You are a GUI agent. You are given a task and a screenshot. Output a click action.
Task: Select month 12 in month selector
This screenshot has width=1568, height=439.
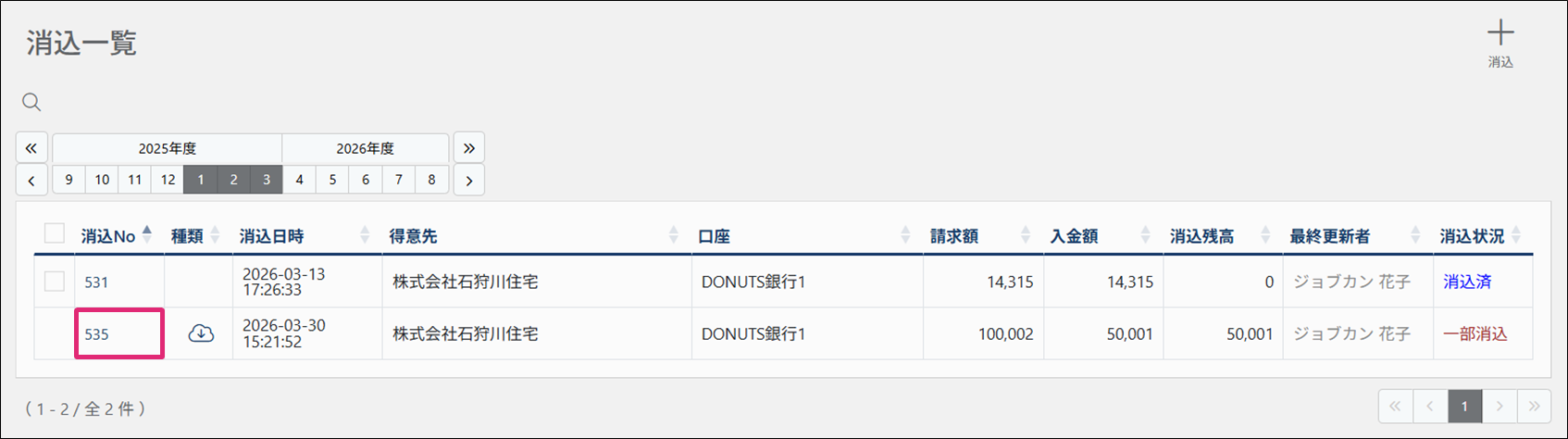(168, 180)
